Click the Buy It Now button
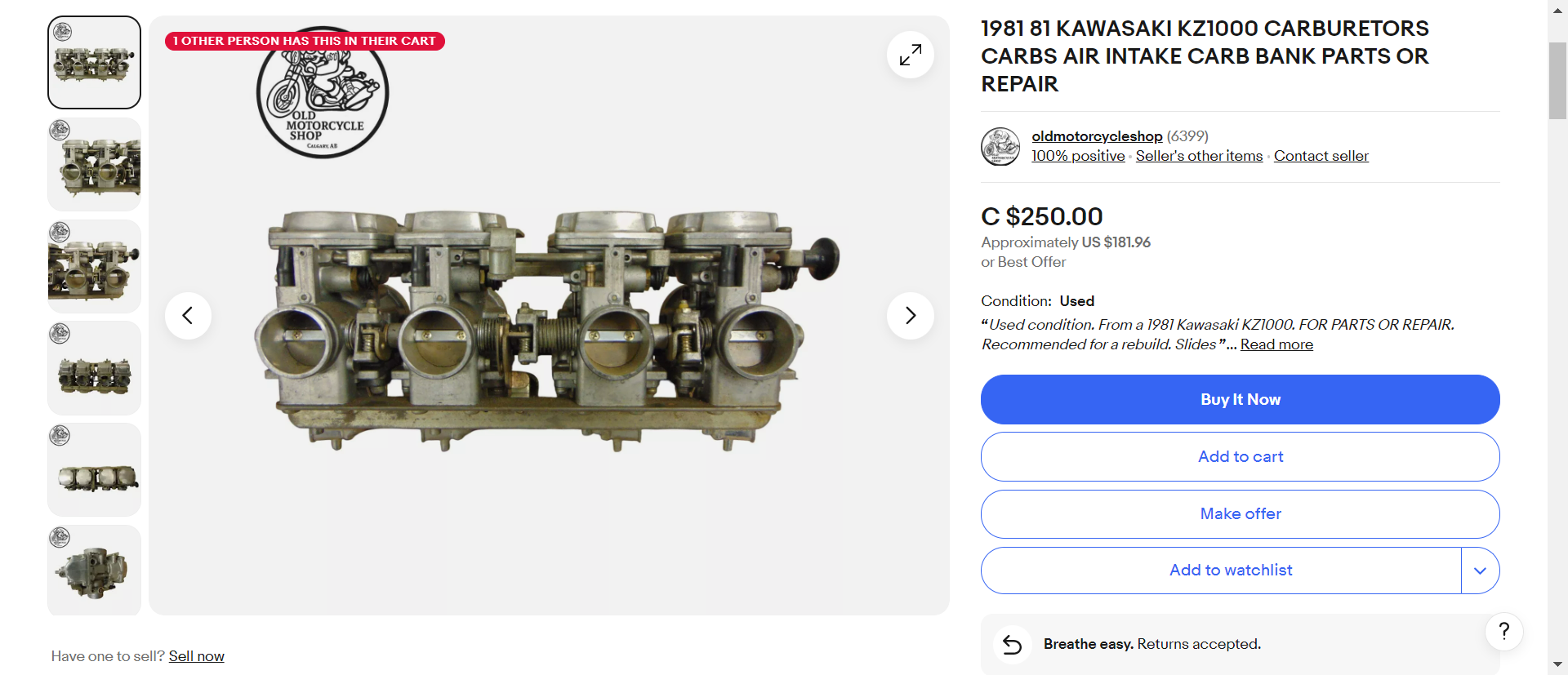This screenshot has height=675, width=1568. 1240,399
